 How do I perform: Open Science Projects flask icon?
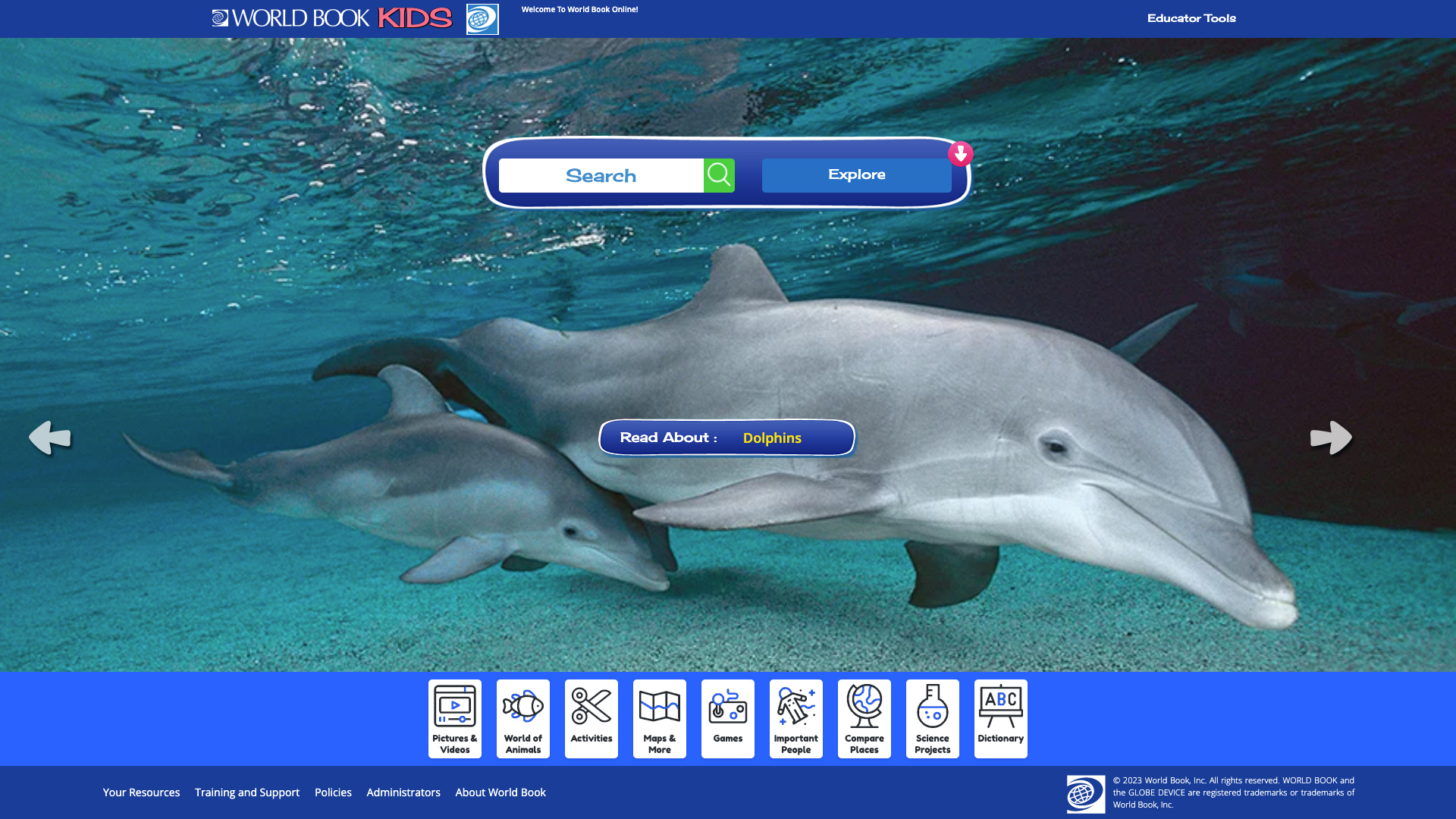pyautogui.click(x=933, y=718)
